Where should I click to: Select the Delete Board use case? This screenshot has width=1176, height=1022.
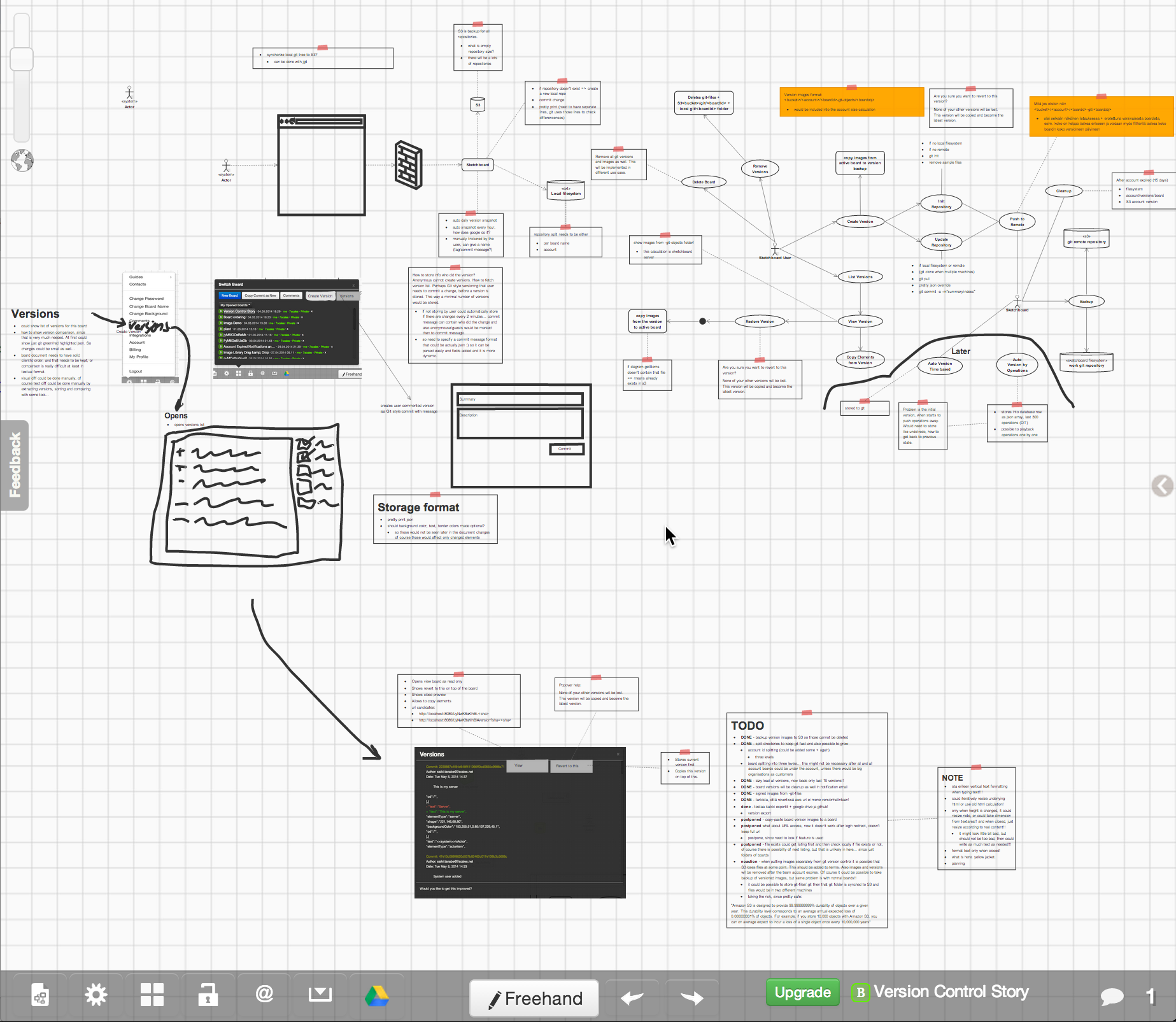coord(704,182)
